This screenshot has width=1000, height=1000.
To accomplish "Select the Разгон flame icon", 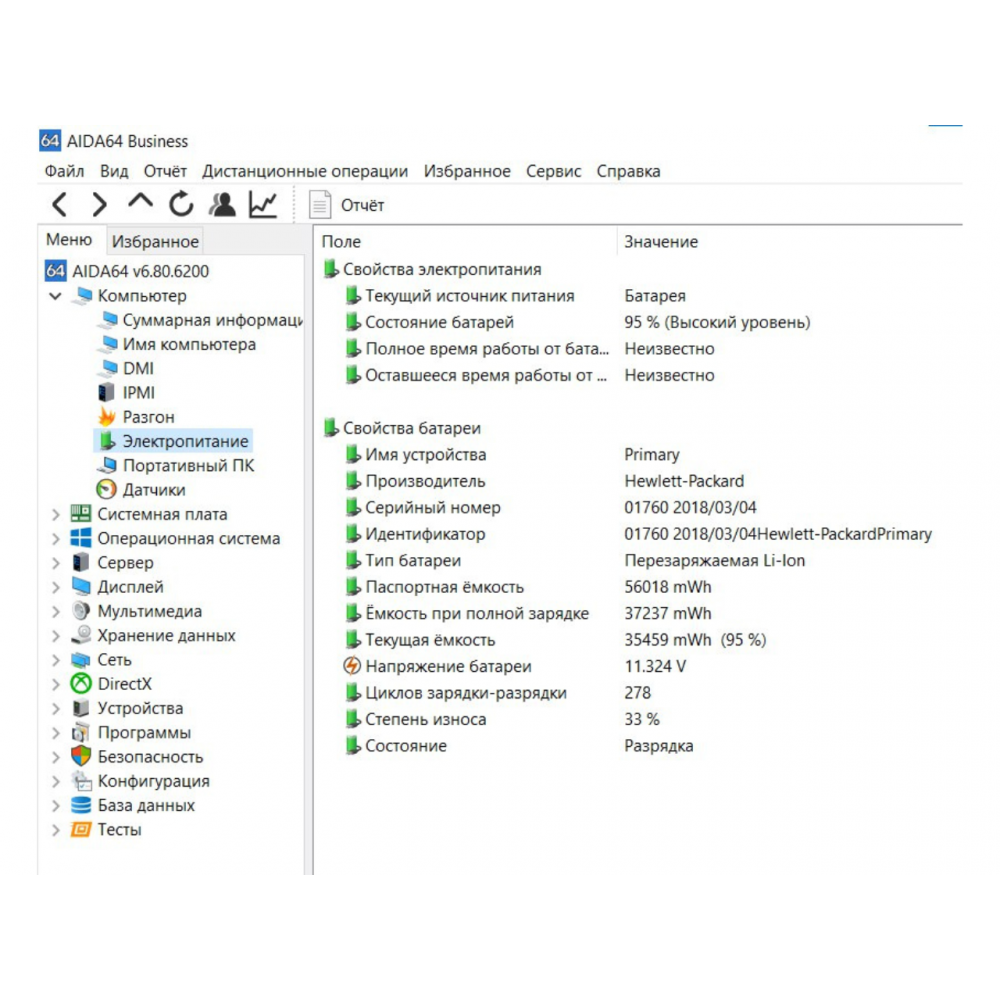I will point(107,417).
